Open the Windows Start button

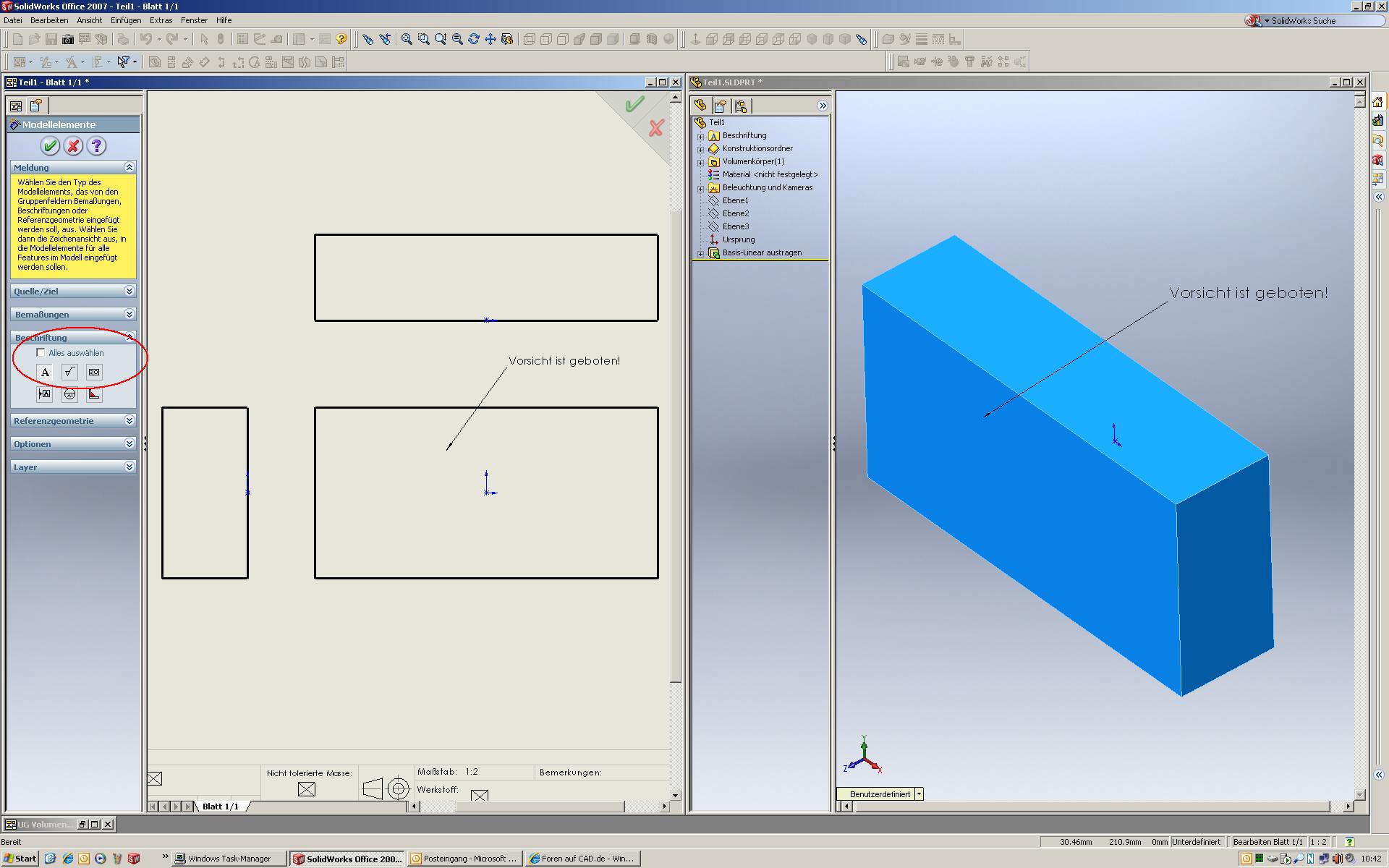point(20,859)
